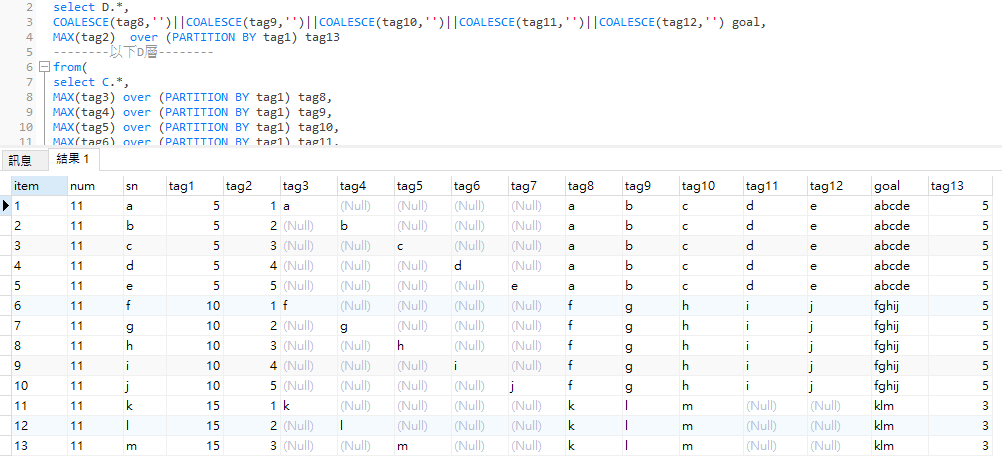Select the 結果 1 tab
This screenshot has height=457, width=1005.
pos(72,160)
